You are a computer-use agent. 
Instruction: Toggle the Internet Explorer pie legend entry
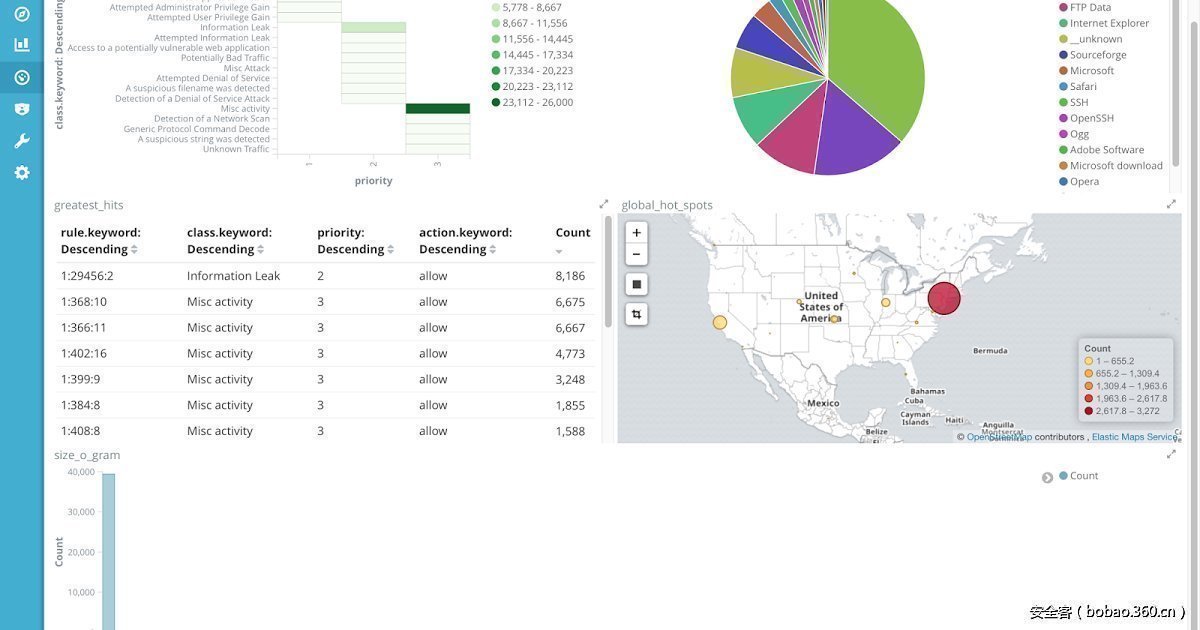tap(1109, 23)
